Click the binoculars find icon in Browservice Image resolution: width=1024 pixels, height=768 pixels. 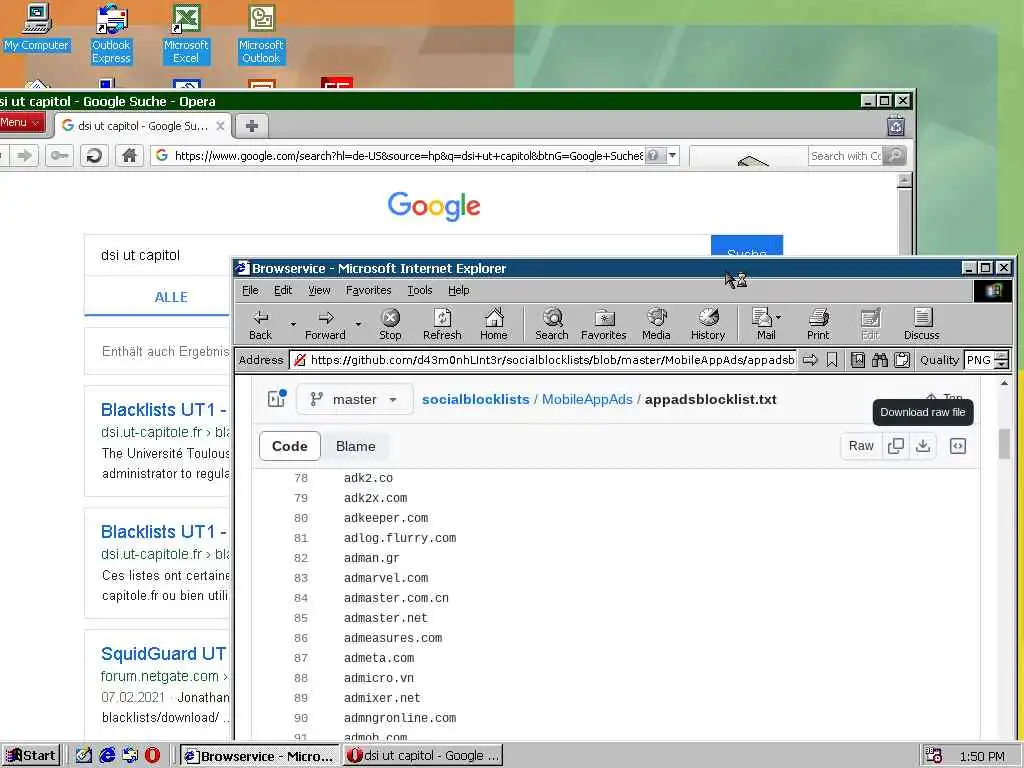tap(880, 360)
